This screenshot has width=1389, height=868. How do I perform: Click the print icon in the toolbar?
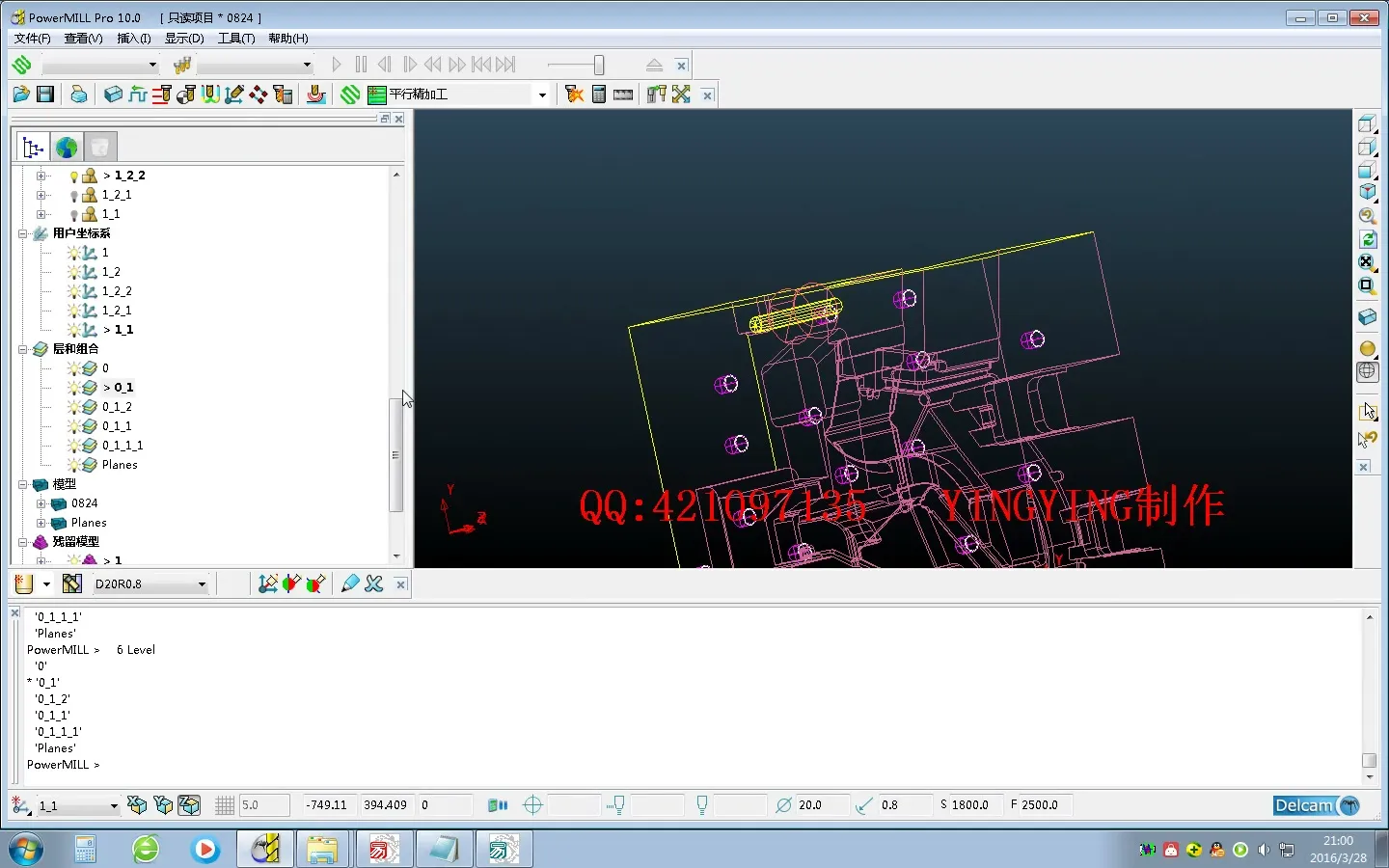tap(79, 95)
